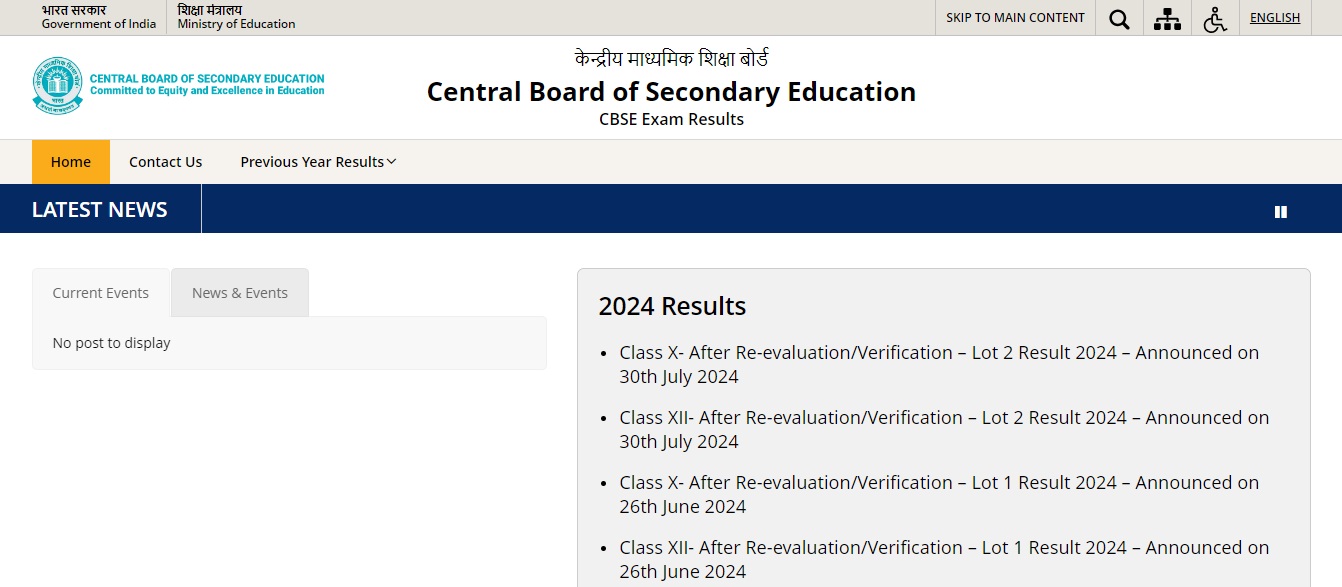
Task: Go to the Home menu item
Action: (70, 161)
